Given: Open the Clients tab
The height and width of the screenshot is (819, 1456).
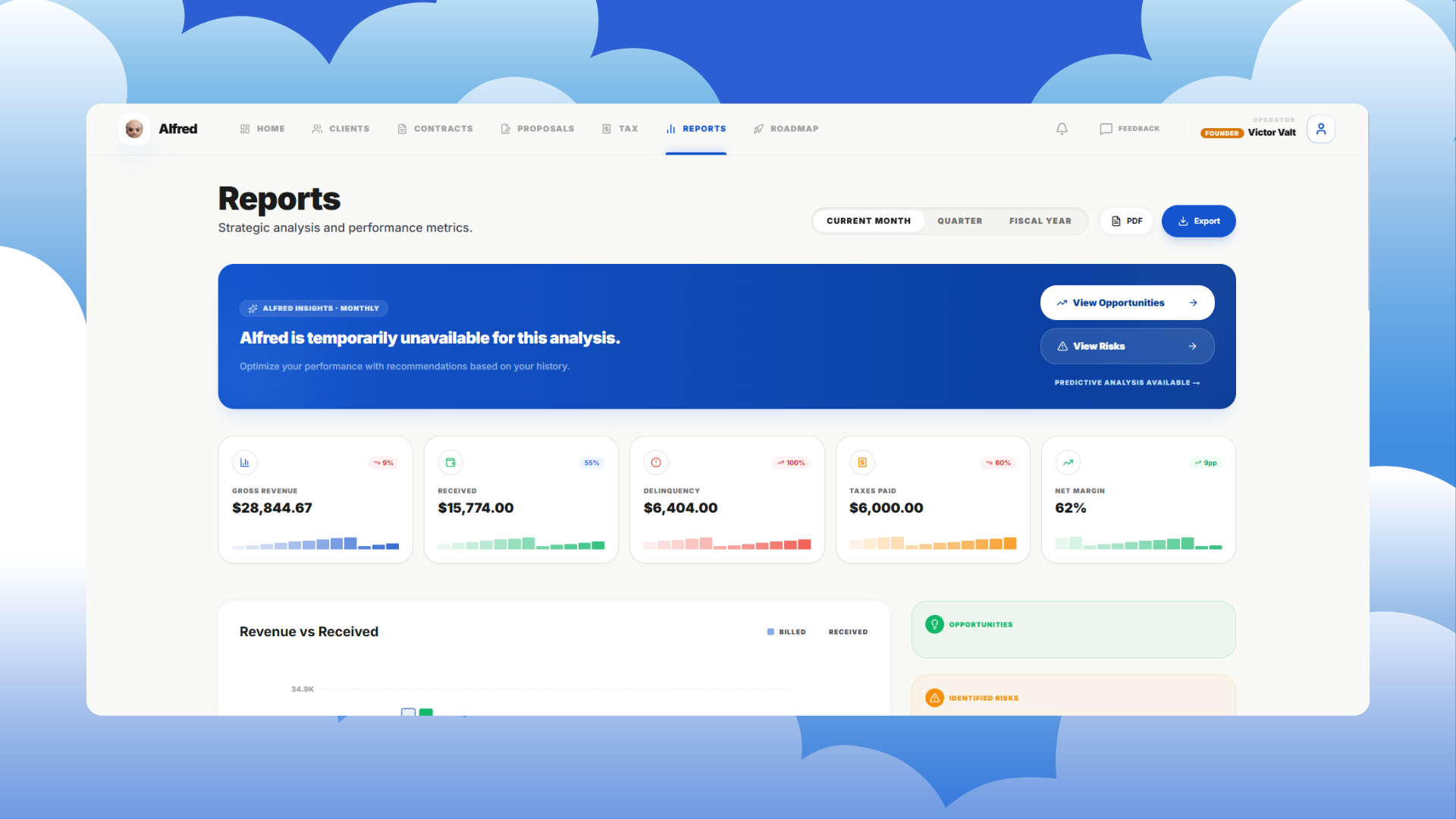Looking at the screenshot, I should 340,129.
